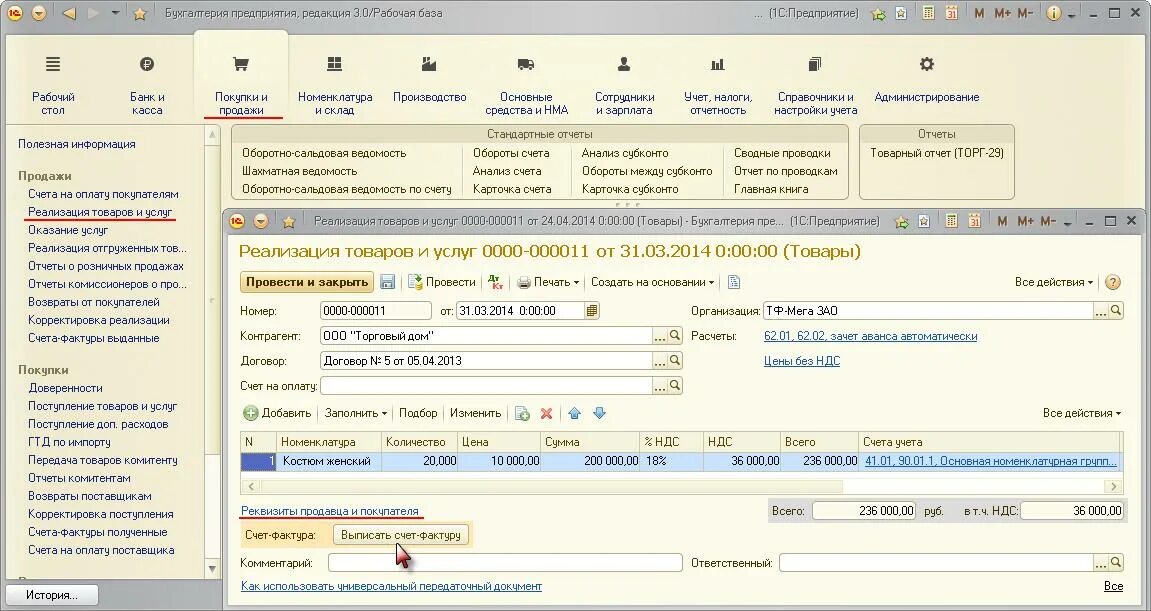Screen dimensions: 1151x611
Task: Click the save diskette icon in document toolbar
Action: 388,282
